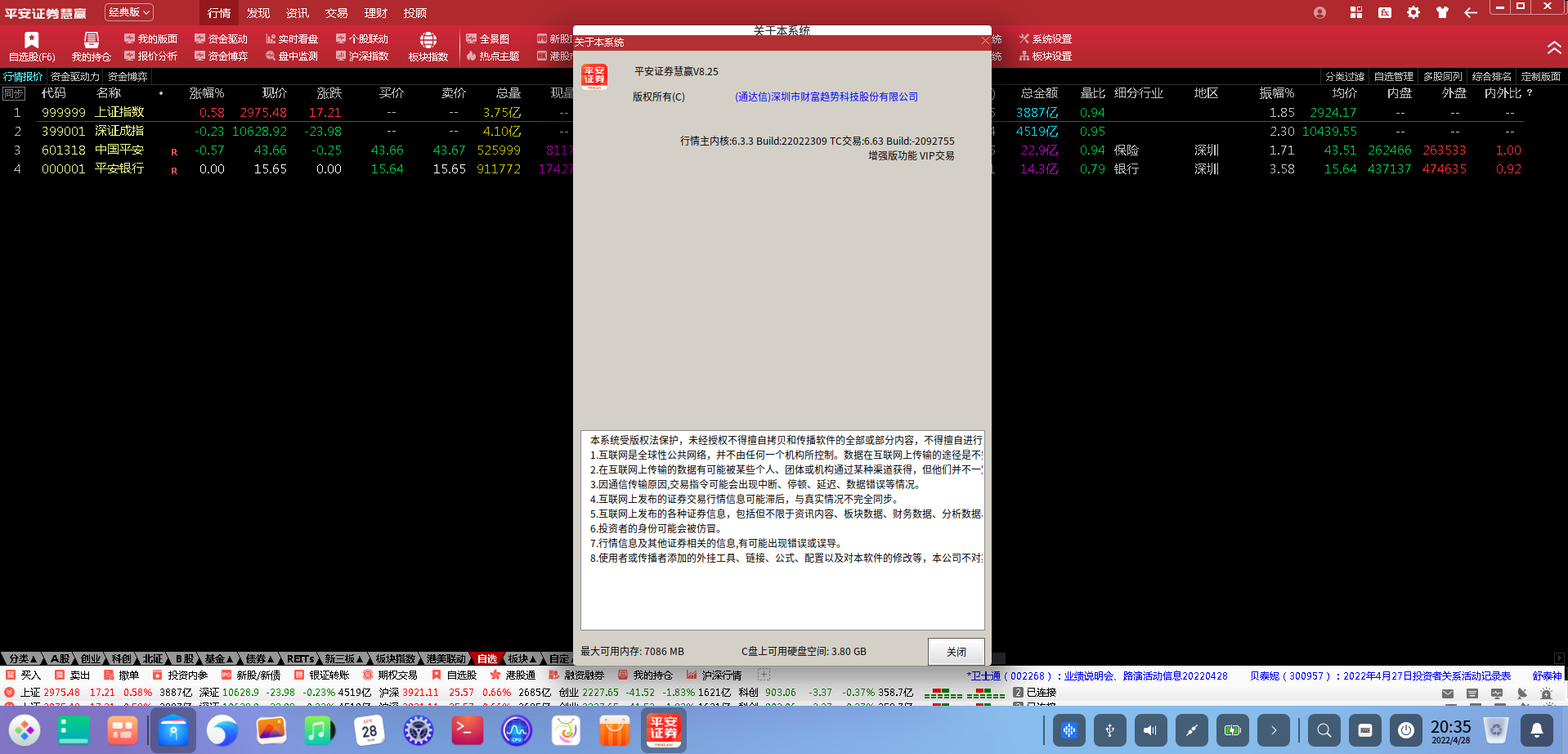The image size is (1568, 754).
Task: Open 实时看盘 view
Action: tap(291, 38)
